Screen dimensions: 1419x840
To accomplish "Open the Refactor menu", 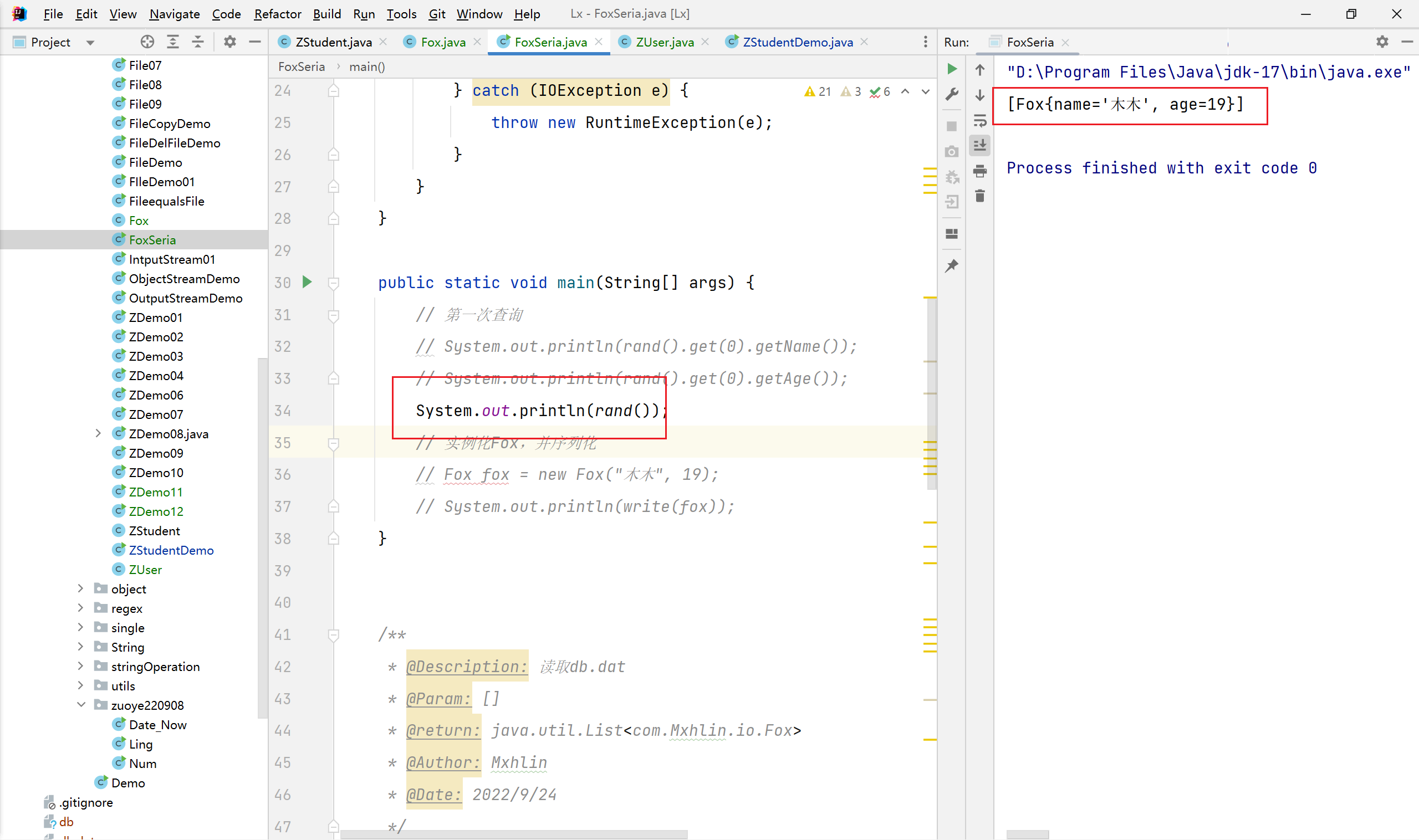I will pos(277,14).
